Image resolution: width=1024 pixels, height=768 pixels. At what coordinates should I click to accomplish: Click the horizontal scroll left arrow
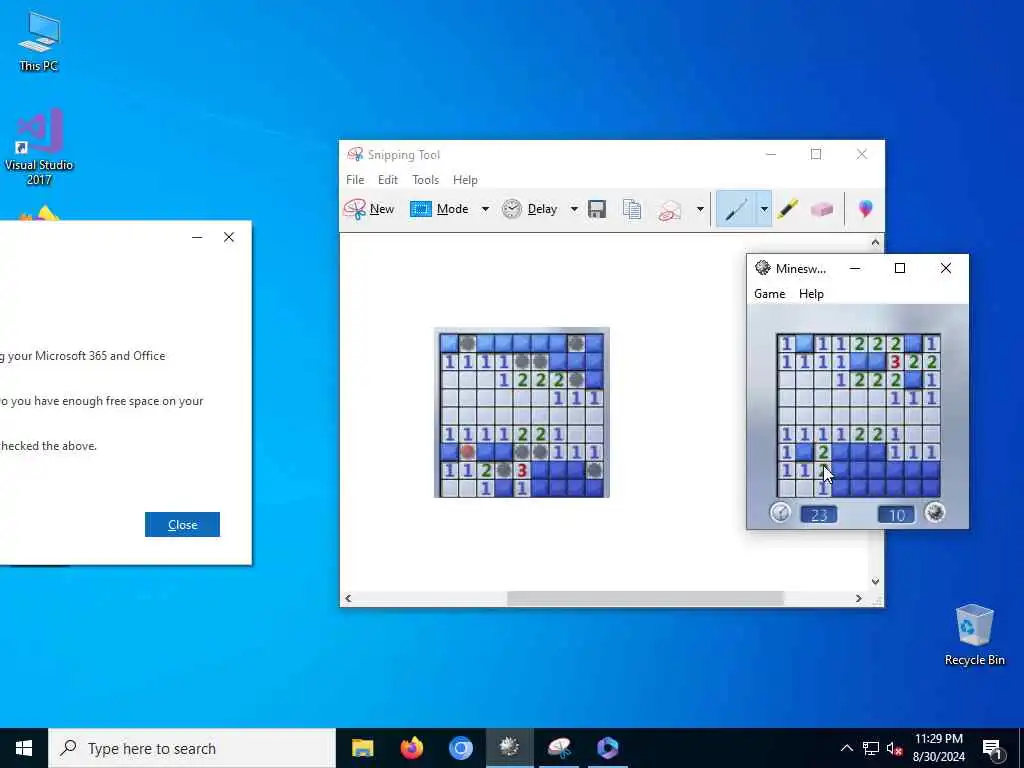pyautogui.click(x=348, y=598)
